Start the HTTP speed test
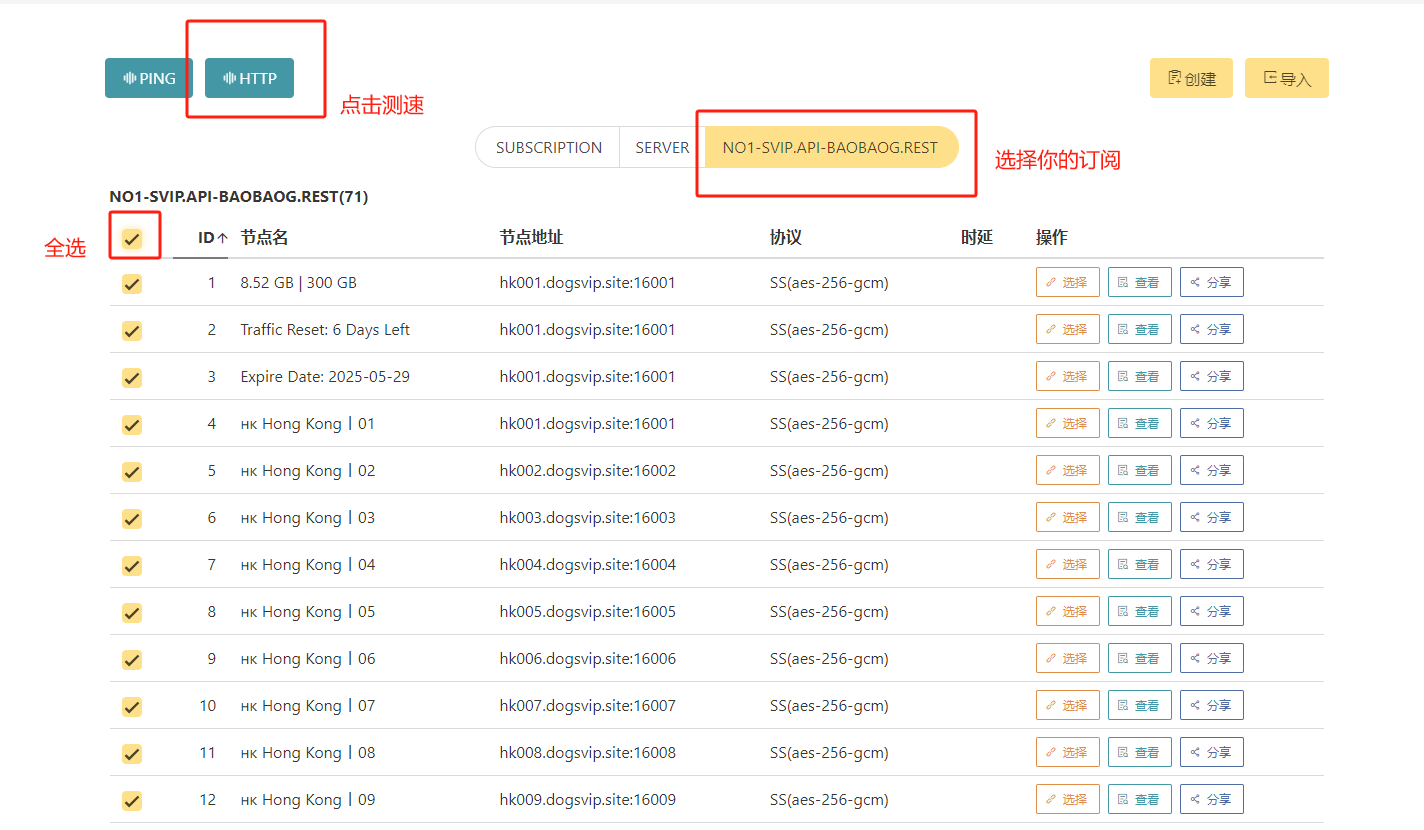Screen dimensions: 1424x830 (249, 78)
